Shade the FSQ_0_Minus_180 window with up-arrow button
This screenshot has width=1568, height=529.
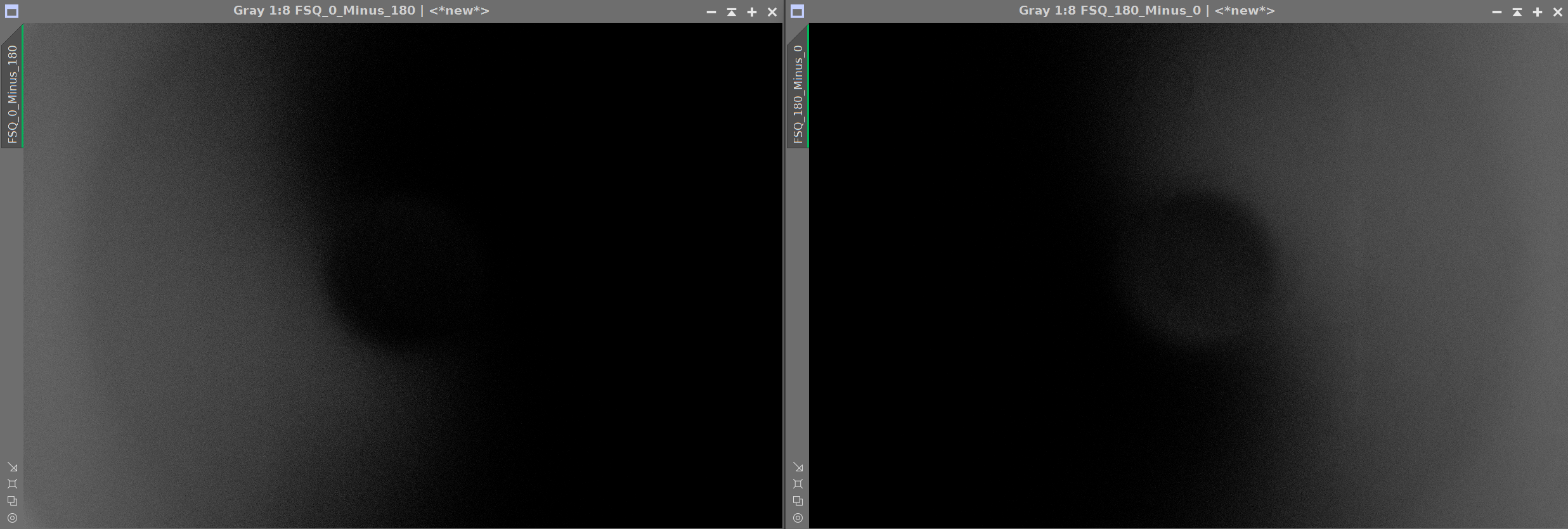(732, 12)
